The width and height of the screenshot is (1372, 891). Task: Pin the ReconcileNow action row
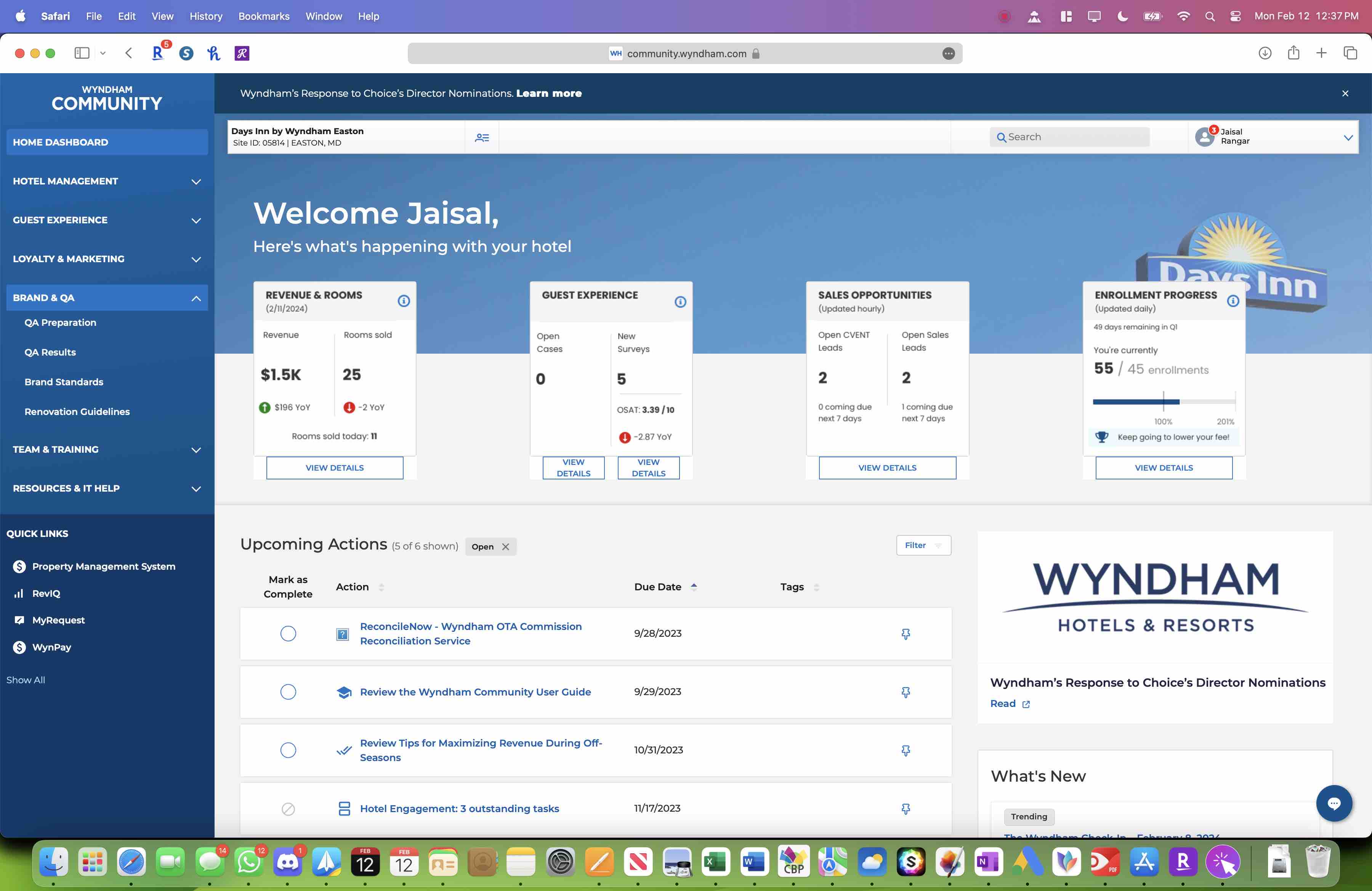pyautogui.click(x=906, y=634)
